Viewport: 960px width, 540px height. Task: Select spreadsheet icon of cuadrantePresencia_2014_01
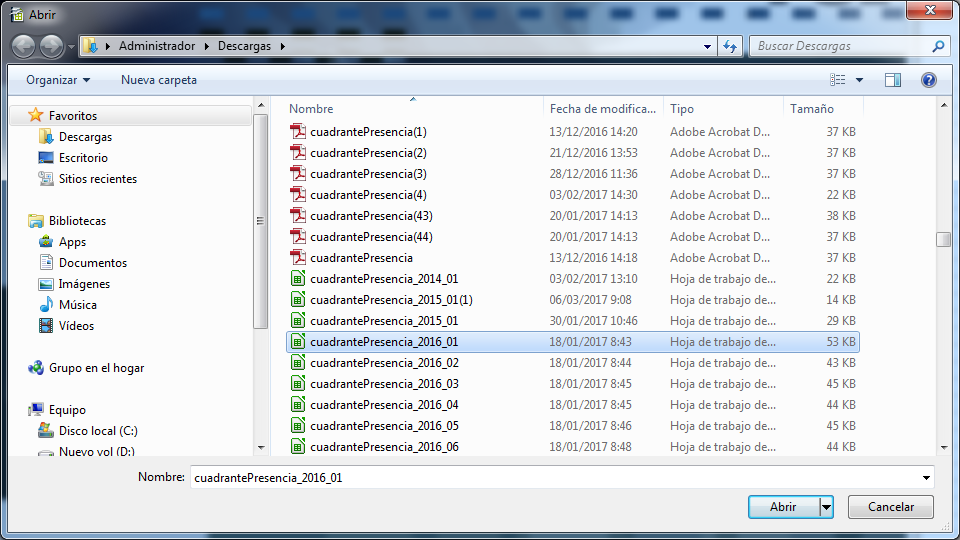click(298, 279)
